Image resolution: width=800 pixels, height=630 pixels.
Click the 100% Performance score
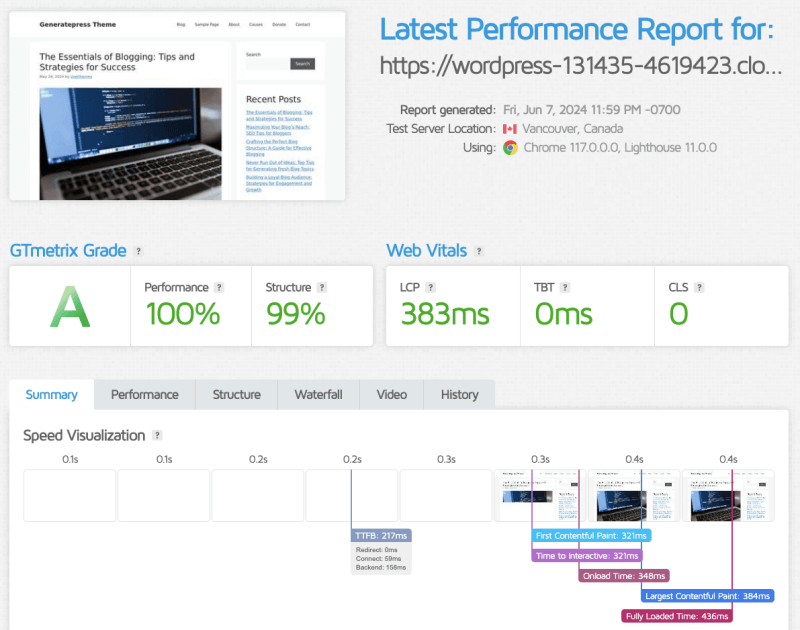coord(183,314)
